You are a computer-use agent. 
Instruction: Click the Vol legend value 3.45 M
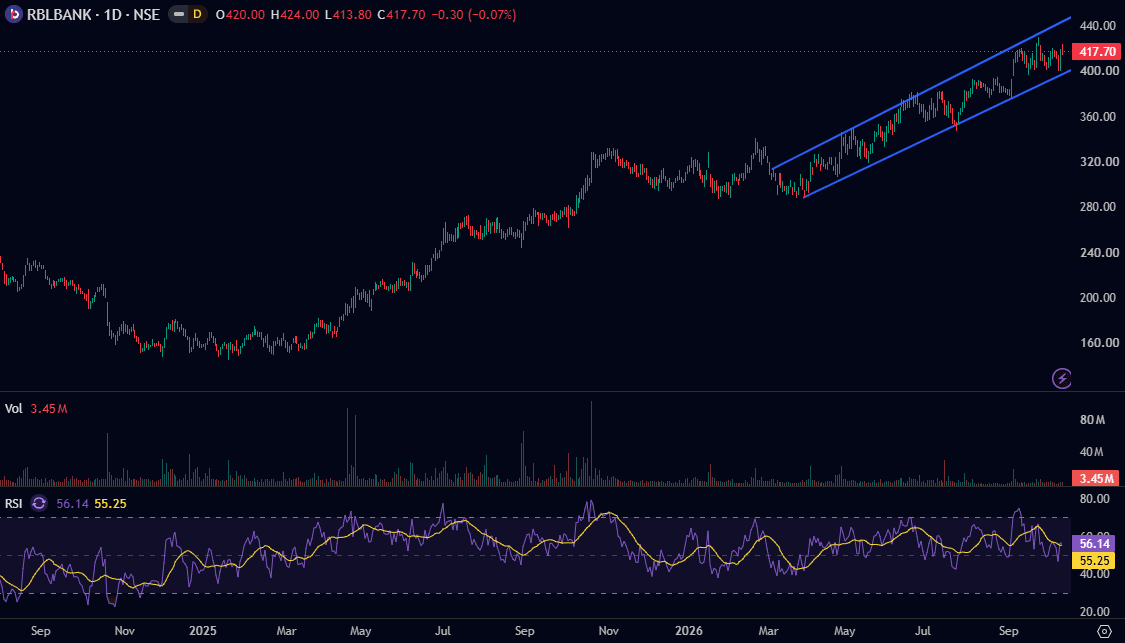coord(49,408)
